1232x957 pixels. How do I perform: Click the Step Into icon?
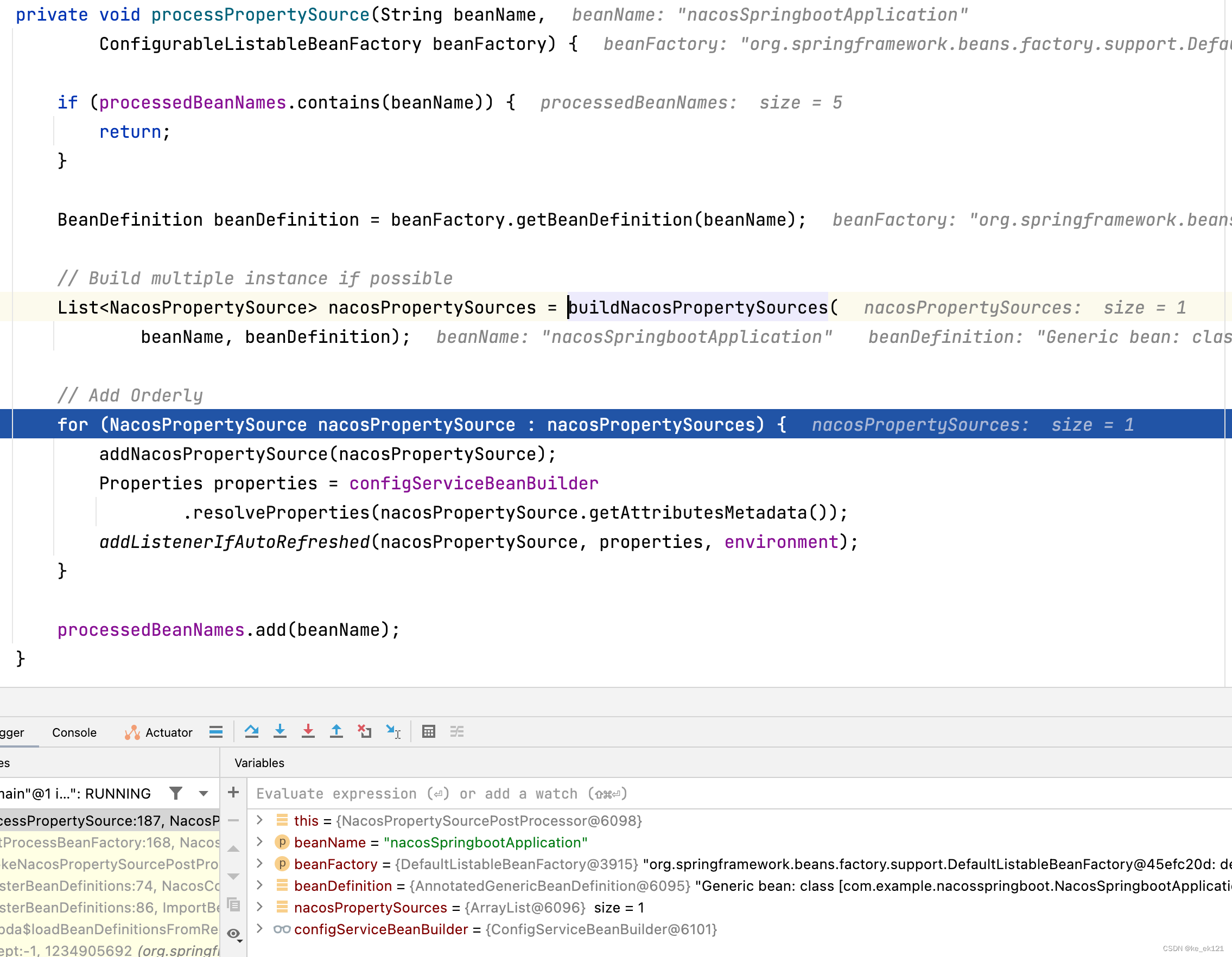280,731
